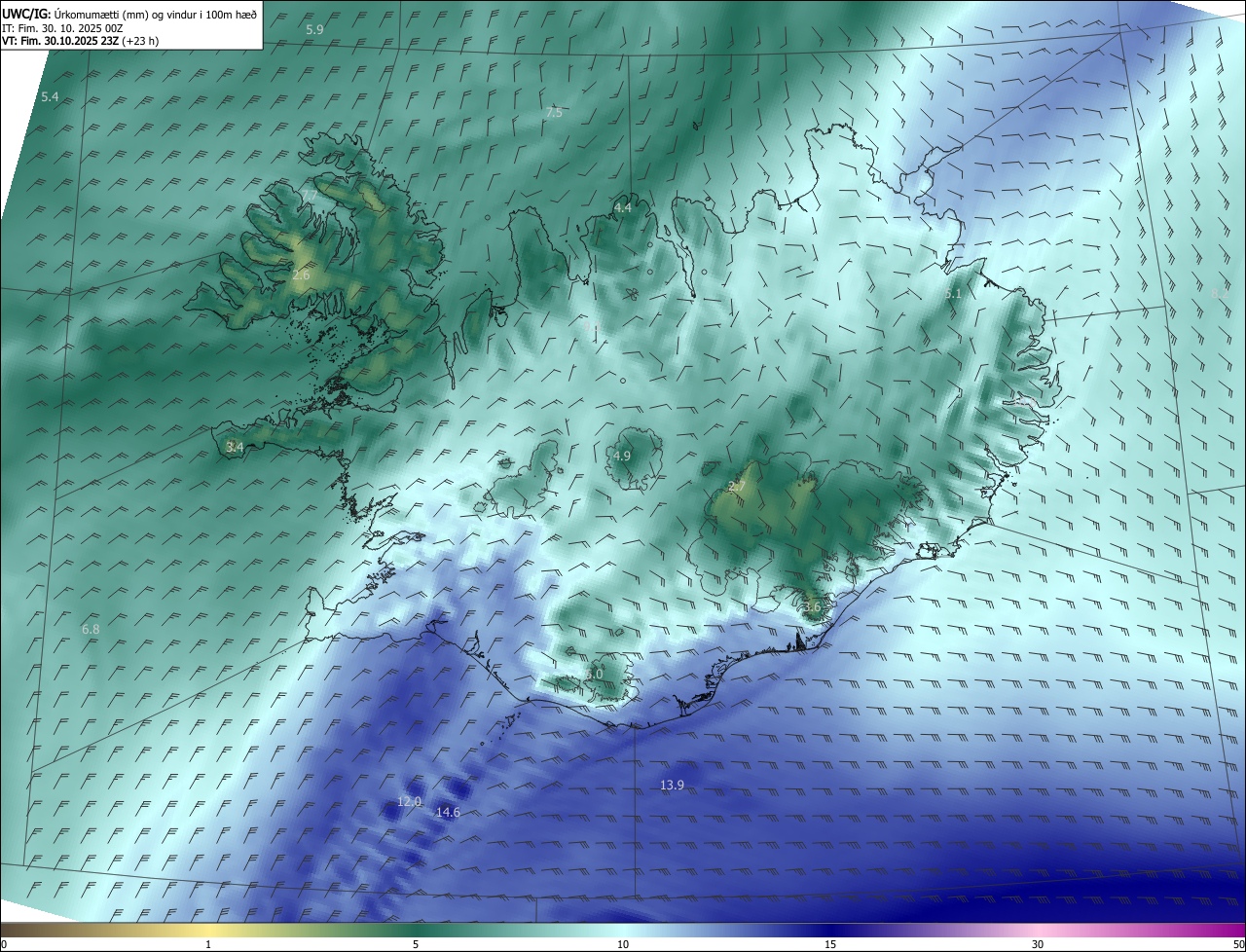The width and height of the screenshot is (1246, 952).
Task: Click the 2.6 value label
Action: [301, 275]
